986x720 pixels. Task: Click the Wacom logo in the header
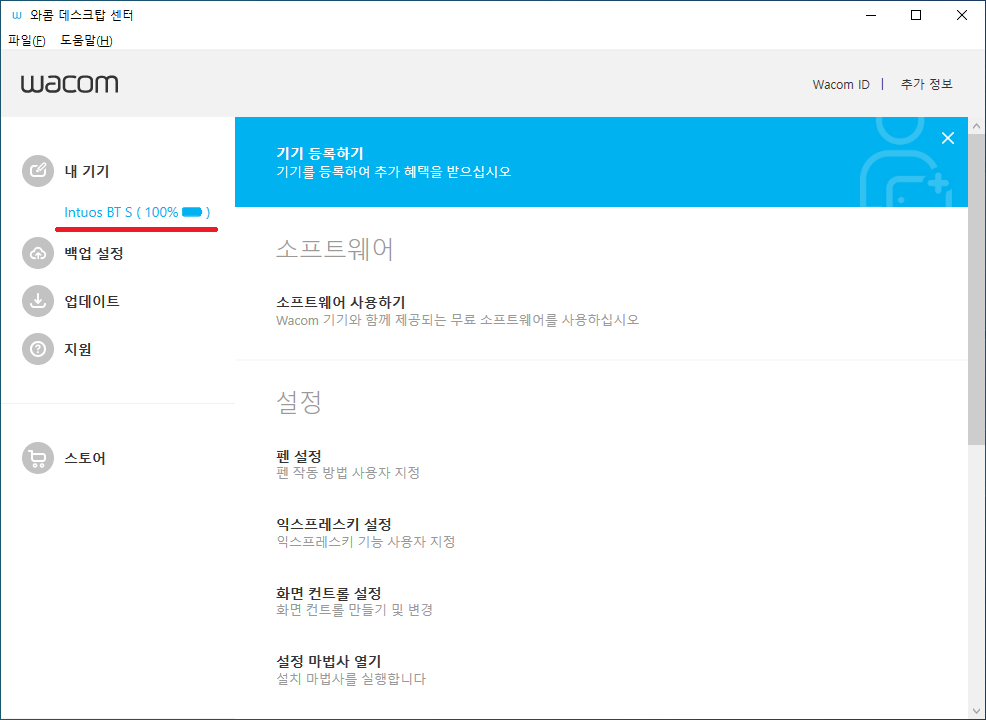(x=69, y=84)
